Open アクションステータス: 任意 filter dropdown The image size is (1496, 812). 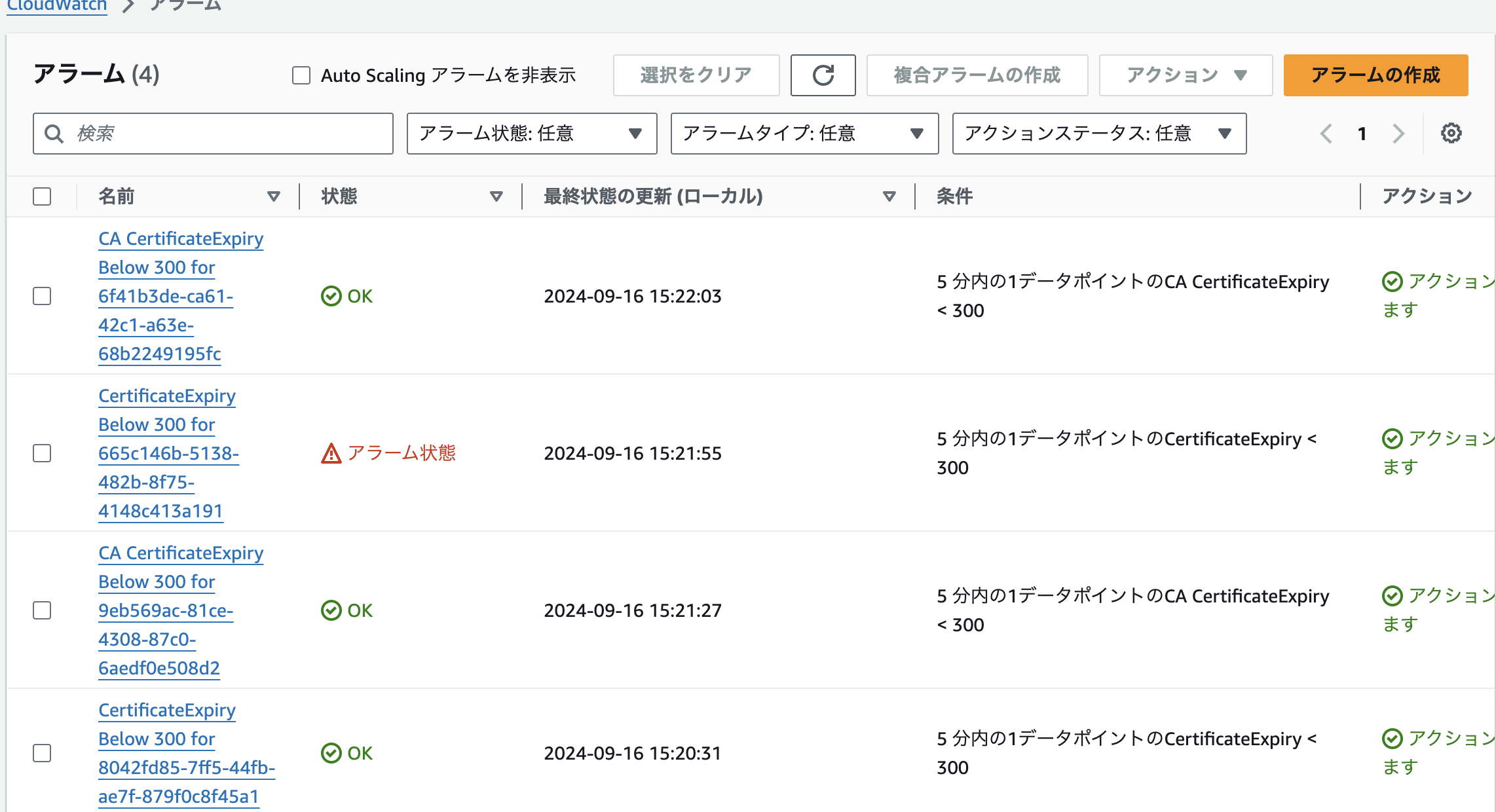coord(1098,134)
